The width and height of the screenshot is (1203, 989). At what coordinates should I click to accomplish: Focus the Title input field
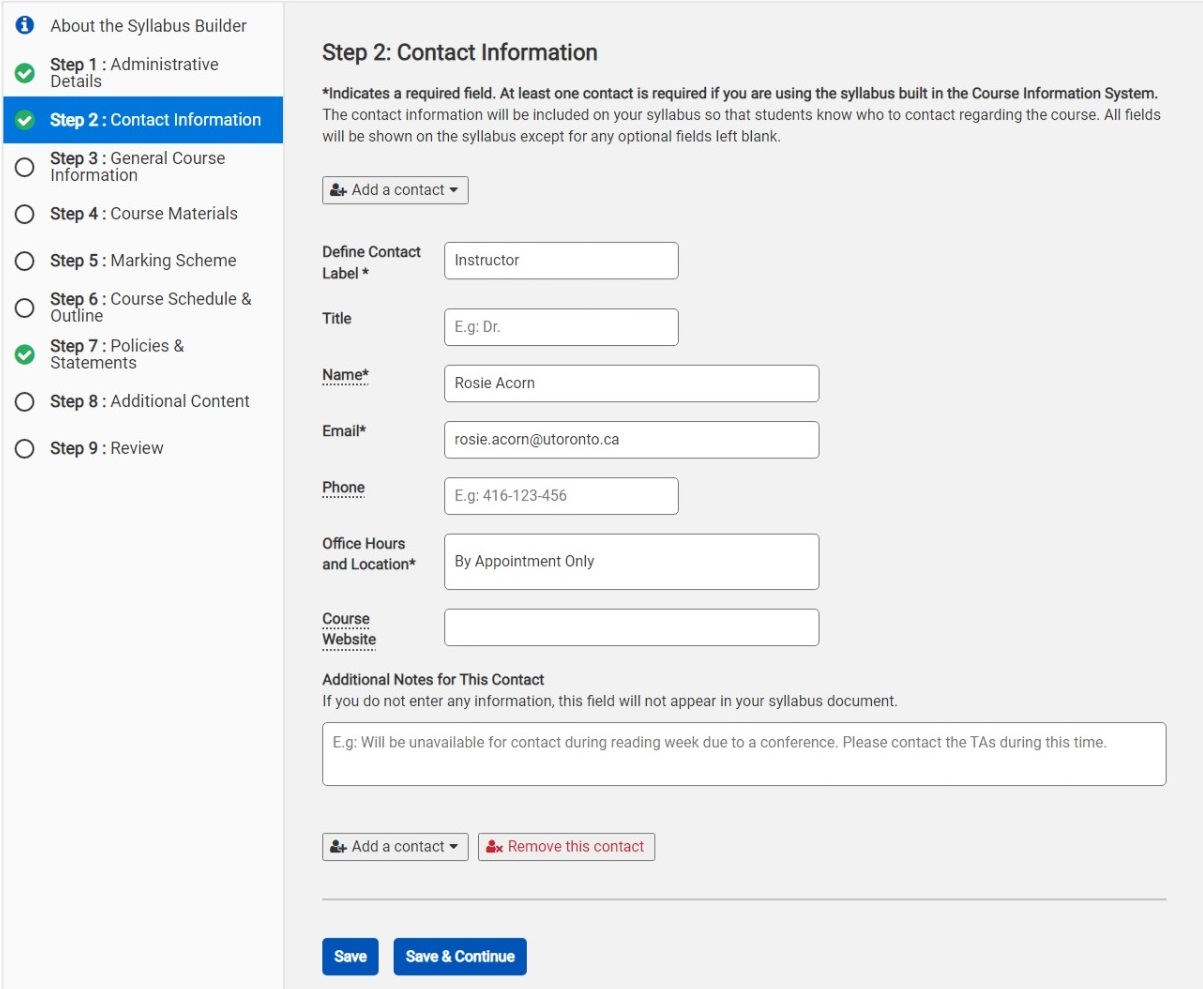point(561,327)
